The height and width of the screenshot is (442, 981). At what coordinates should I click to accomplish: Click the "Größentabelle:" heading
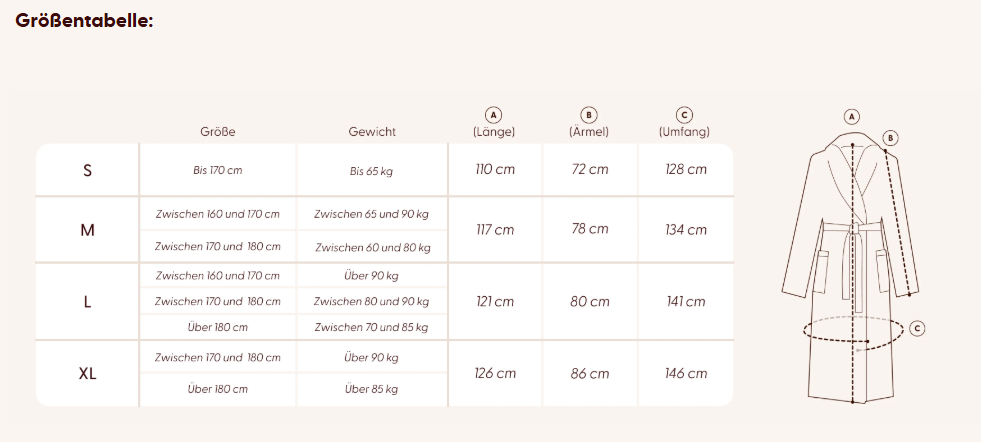84,19
